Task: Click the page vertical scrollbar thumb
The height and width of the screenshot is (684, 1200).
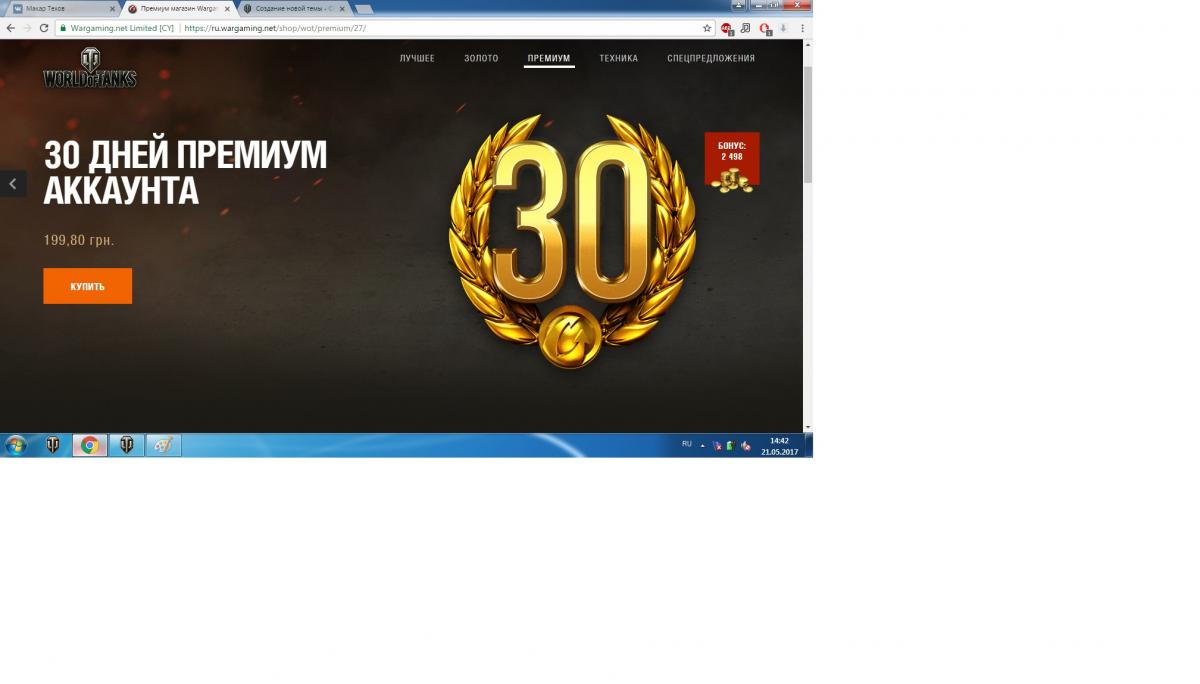Action: [808, 125]
